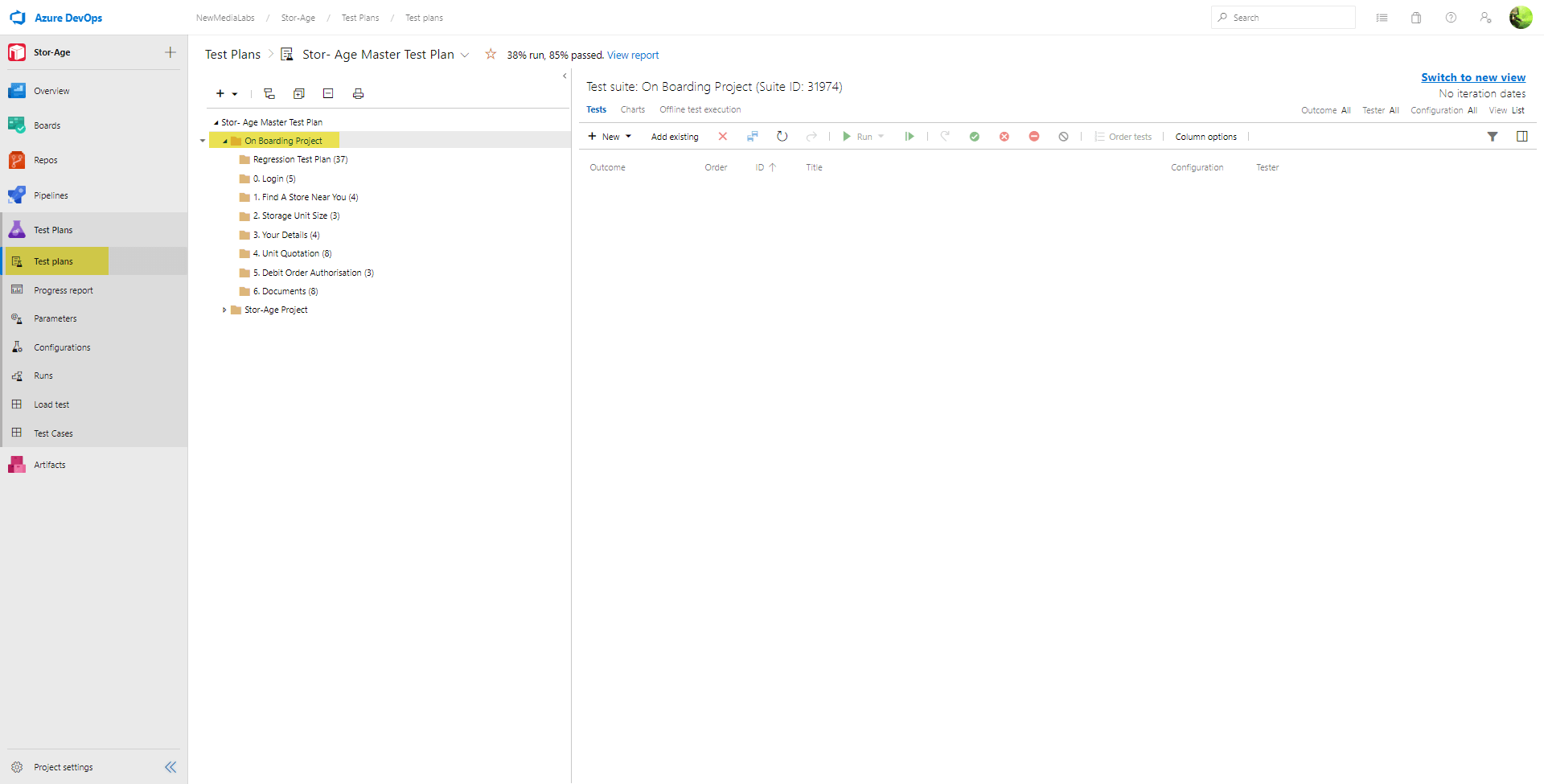Open the On Boarding Project context menu arrow

pyautogui.click(x=203, y=141)
